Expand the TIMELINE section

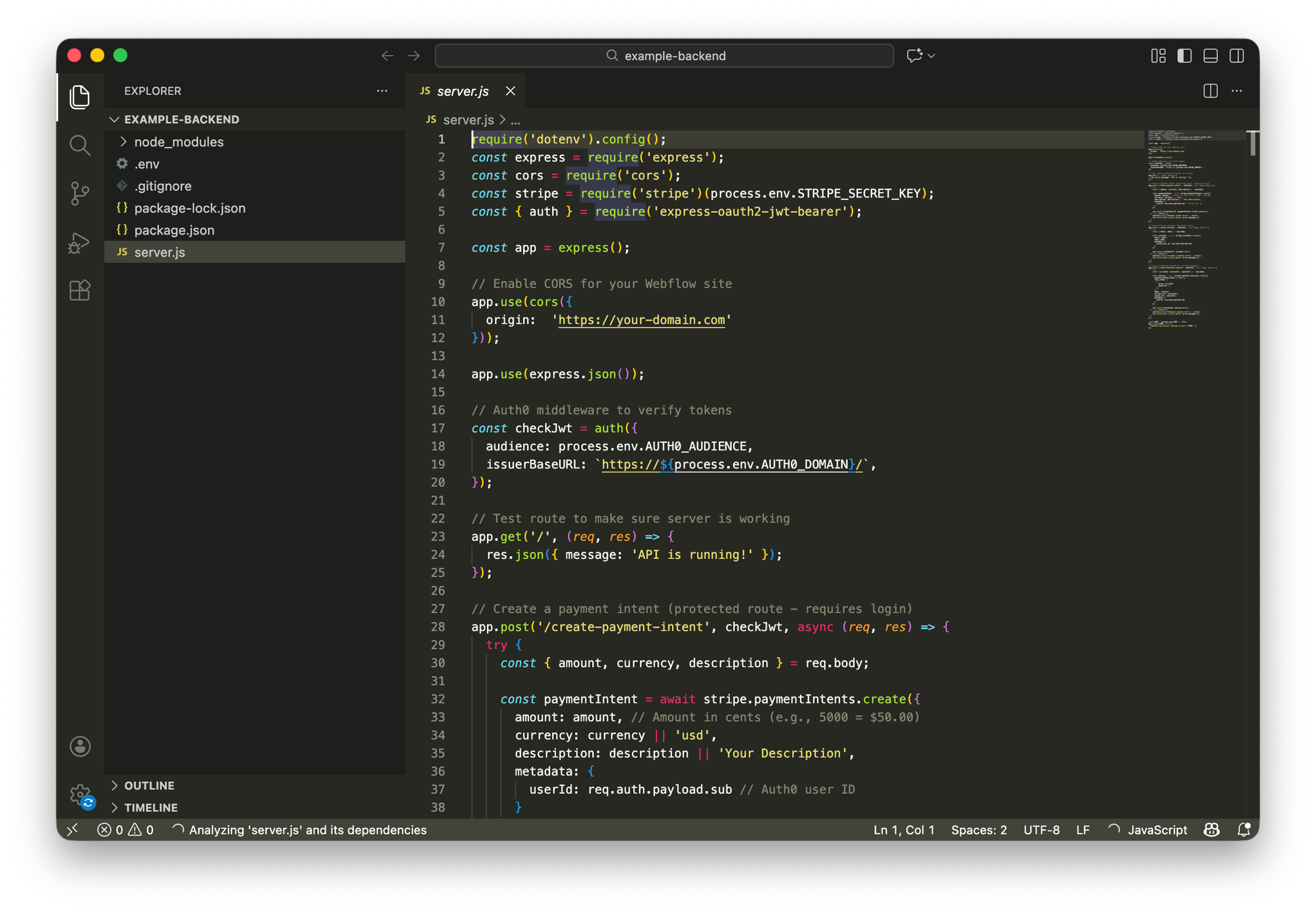151,807
